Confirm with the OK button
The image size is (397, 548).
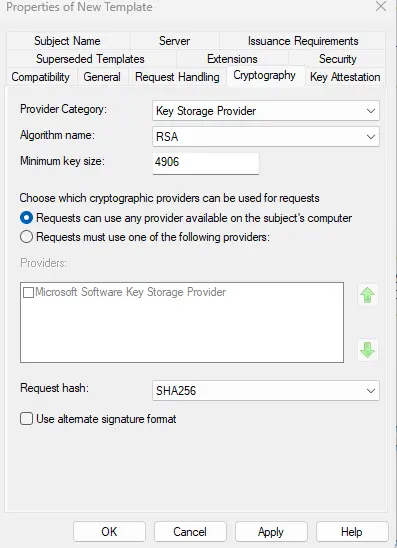[109, 532]
